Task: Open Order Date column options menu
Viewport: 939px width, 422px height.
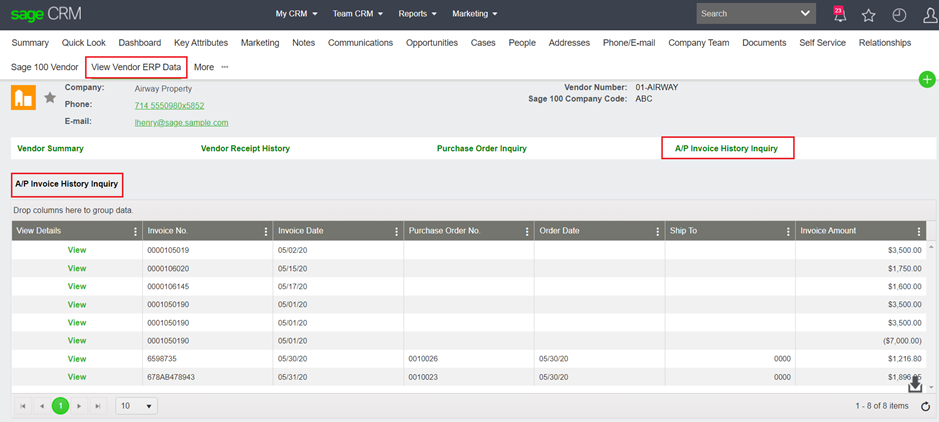Action: click(658, 232)
